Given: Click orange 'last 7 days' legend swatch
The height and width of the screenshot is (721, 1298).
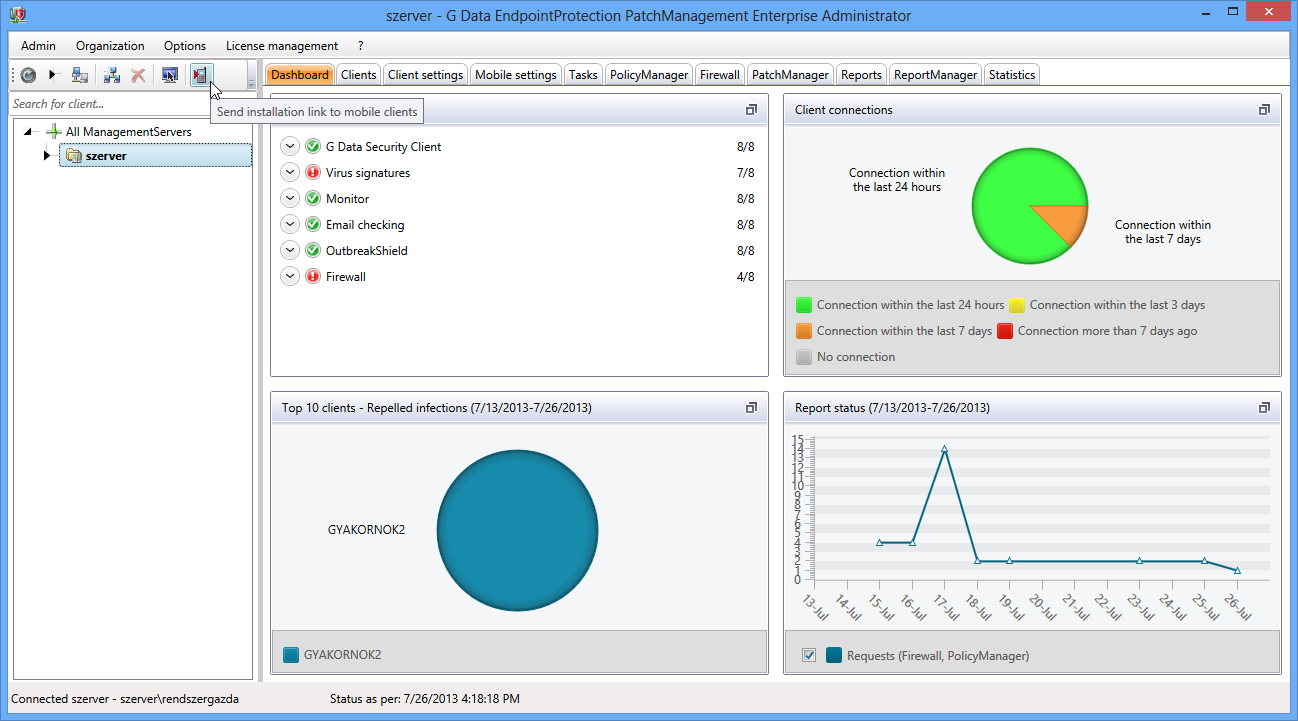Looking at the screenshot, I should pos(804,331).
